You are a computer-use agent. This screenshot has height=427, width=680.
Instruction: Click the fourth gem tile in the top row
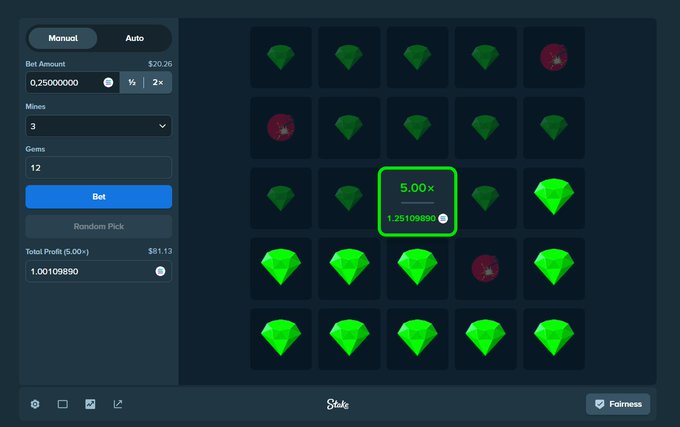click(485, 57)
